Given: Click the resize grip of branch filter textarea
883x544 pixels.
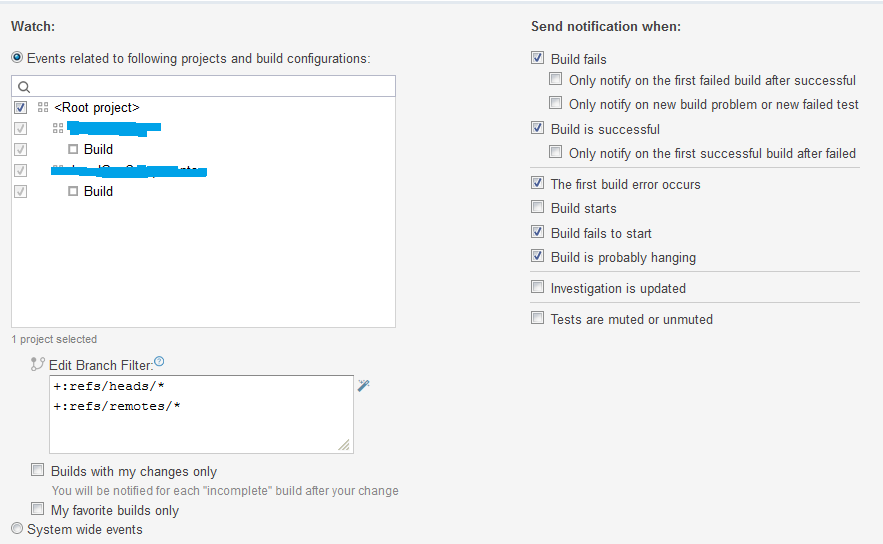Looking at the screenshot, I should pos(344,444).
